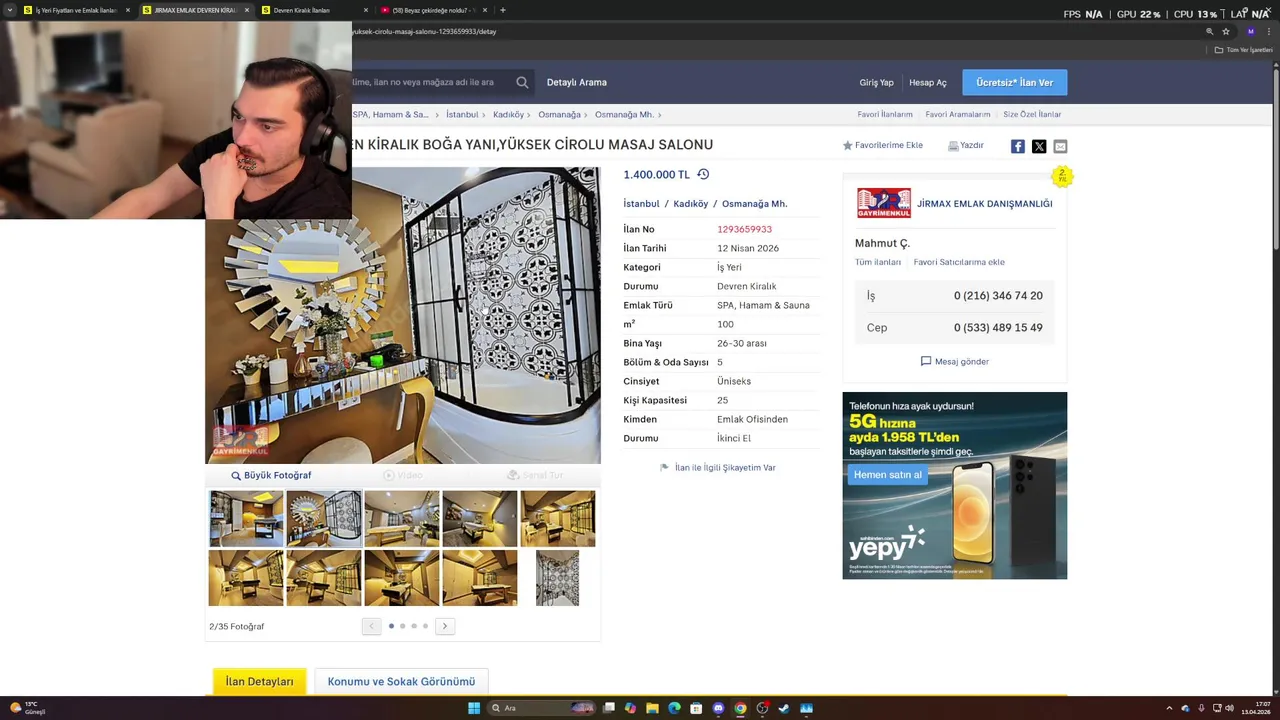Image resolution: width=1280 pixels, height=720 pixels.
Task: Click the Jirmax Emlak store logo
Action: click(883, 203)
